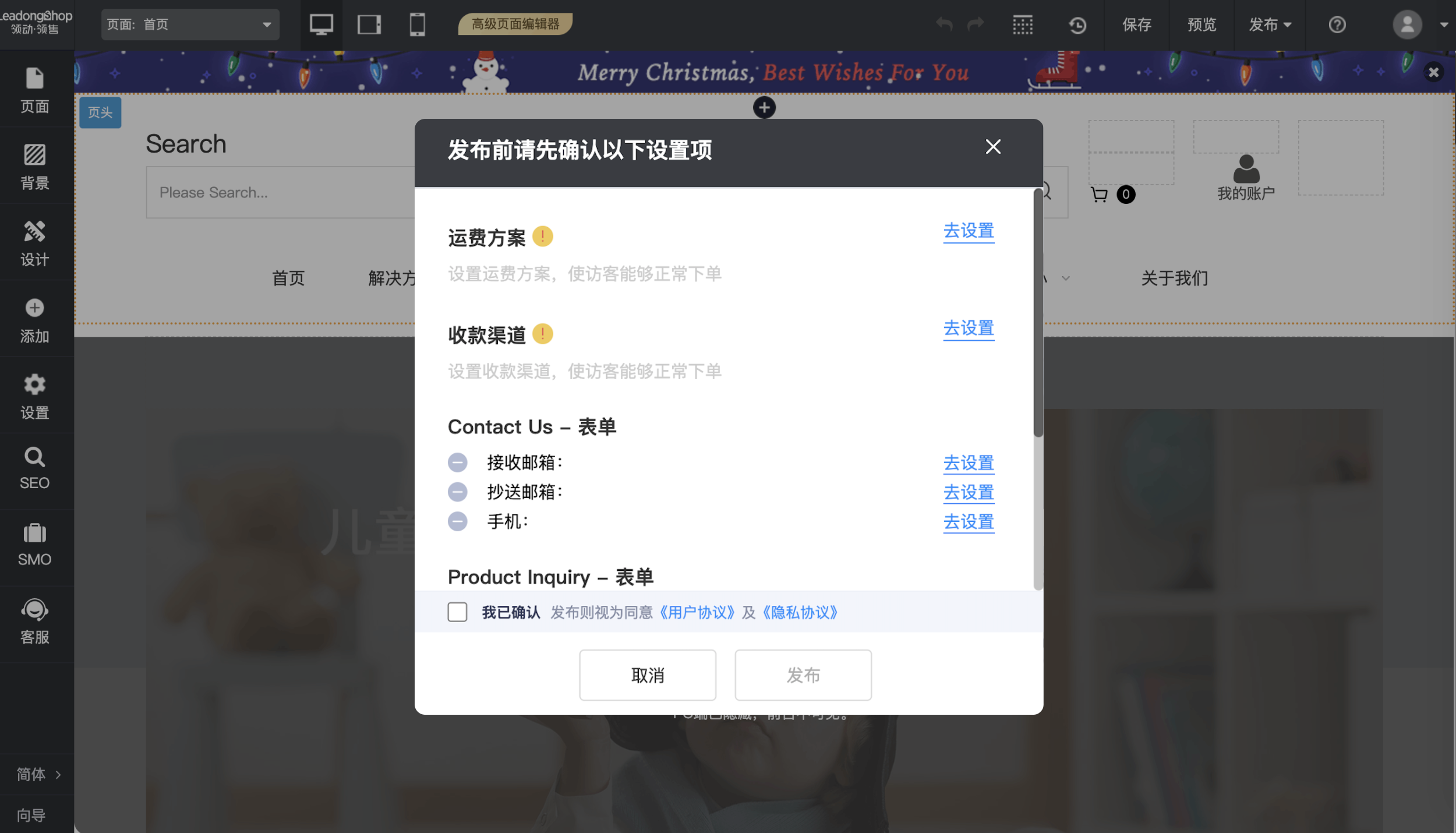The height and width of the screenshot is (833, 1456).
Task: Open the 页面 (Pages) panel
Action: [35, 90]
